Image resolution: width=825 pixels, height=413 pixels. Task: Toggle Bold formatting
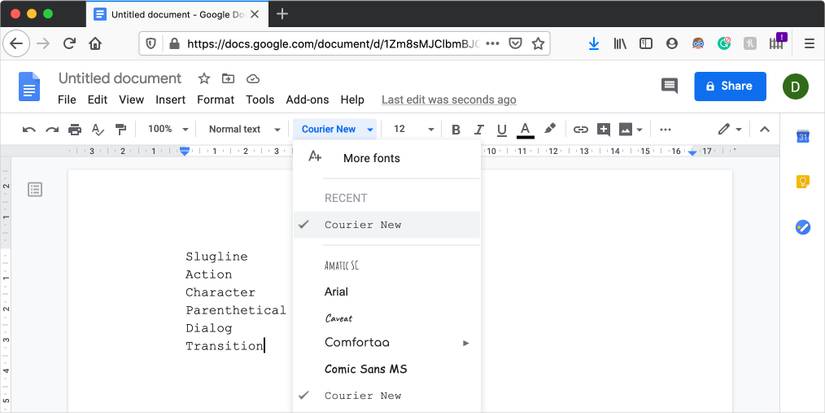coord(456,129)
